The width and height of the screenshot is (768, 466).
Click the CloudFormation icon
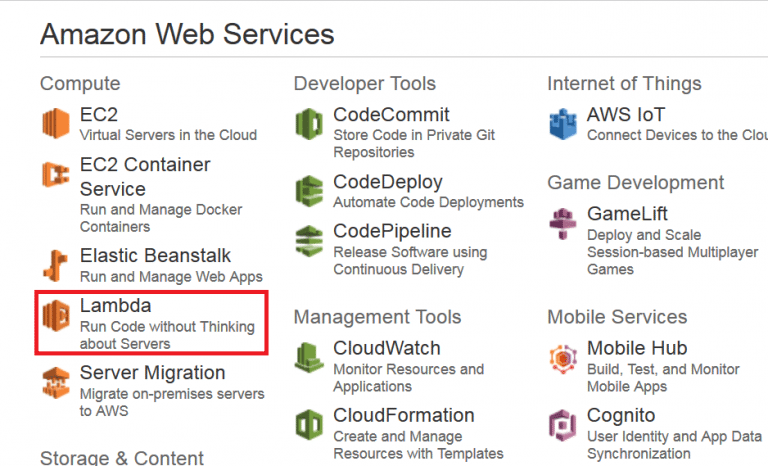(x=310, y=424)
